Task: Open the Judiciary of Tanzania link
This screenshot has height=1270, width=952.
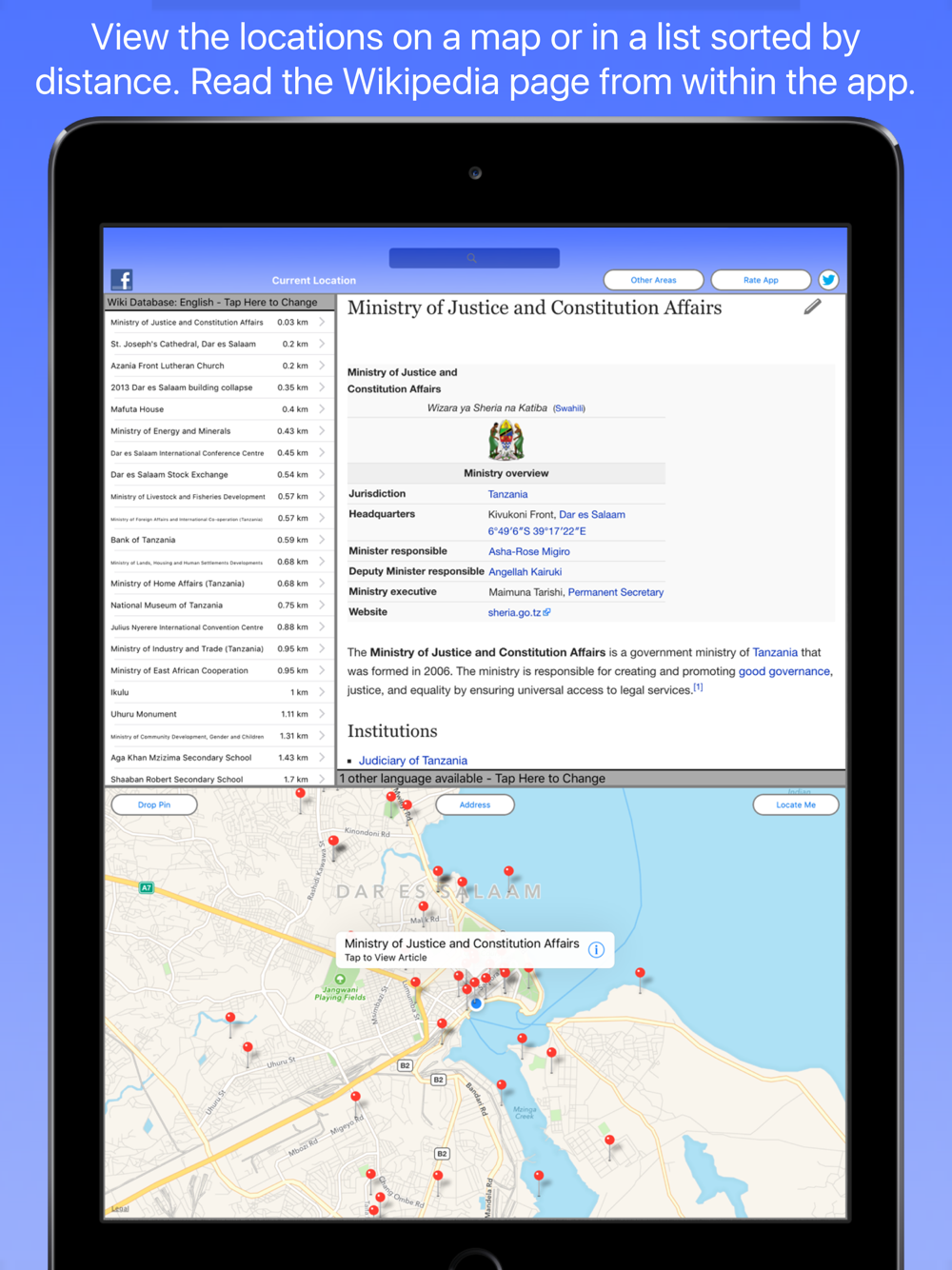Action: tap(413, 761)
